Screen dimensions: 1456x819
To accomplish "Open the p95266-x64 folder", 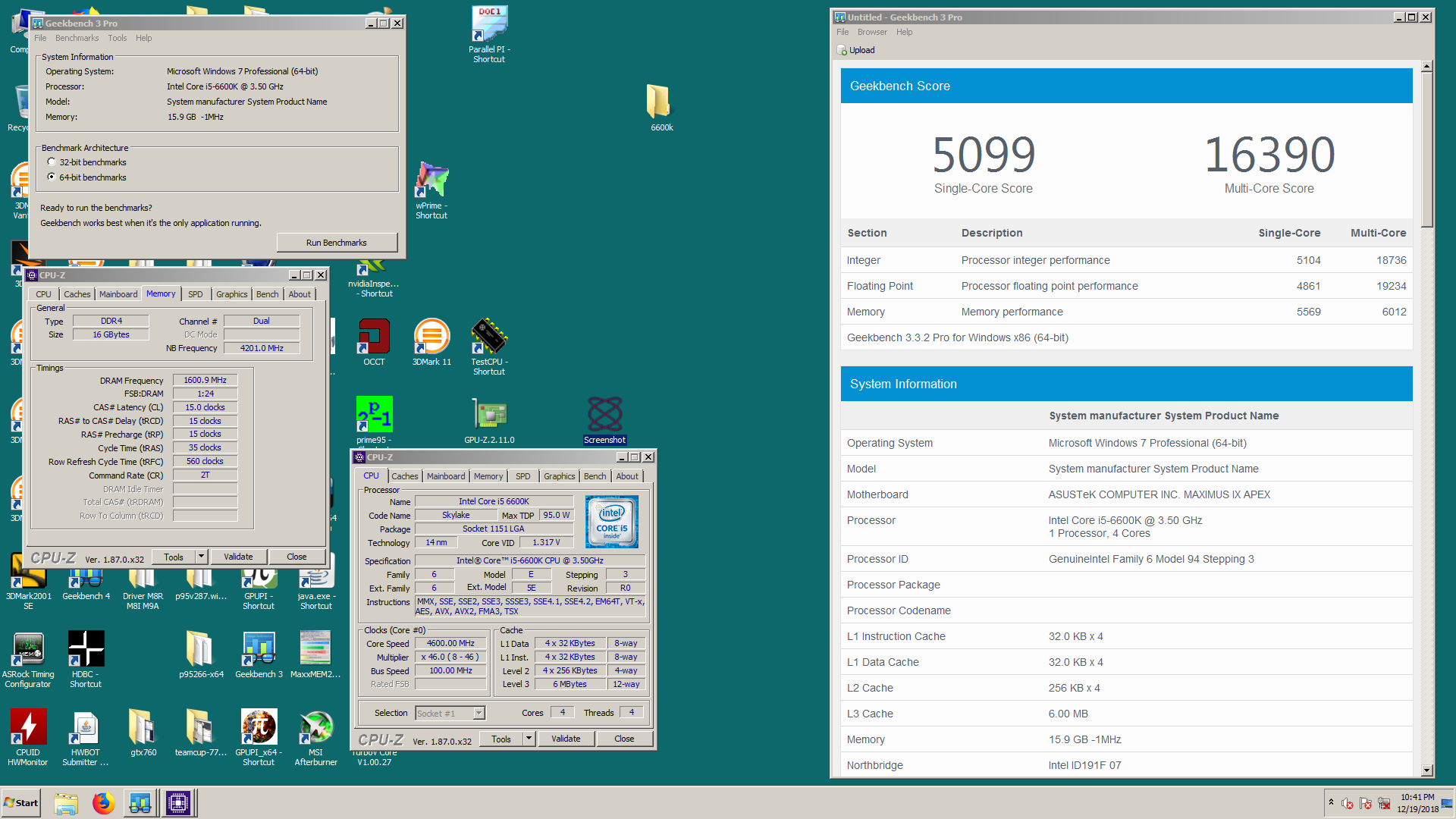I will 201,654.
